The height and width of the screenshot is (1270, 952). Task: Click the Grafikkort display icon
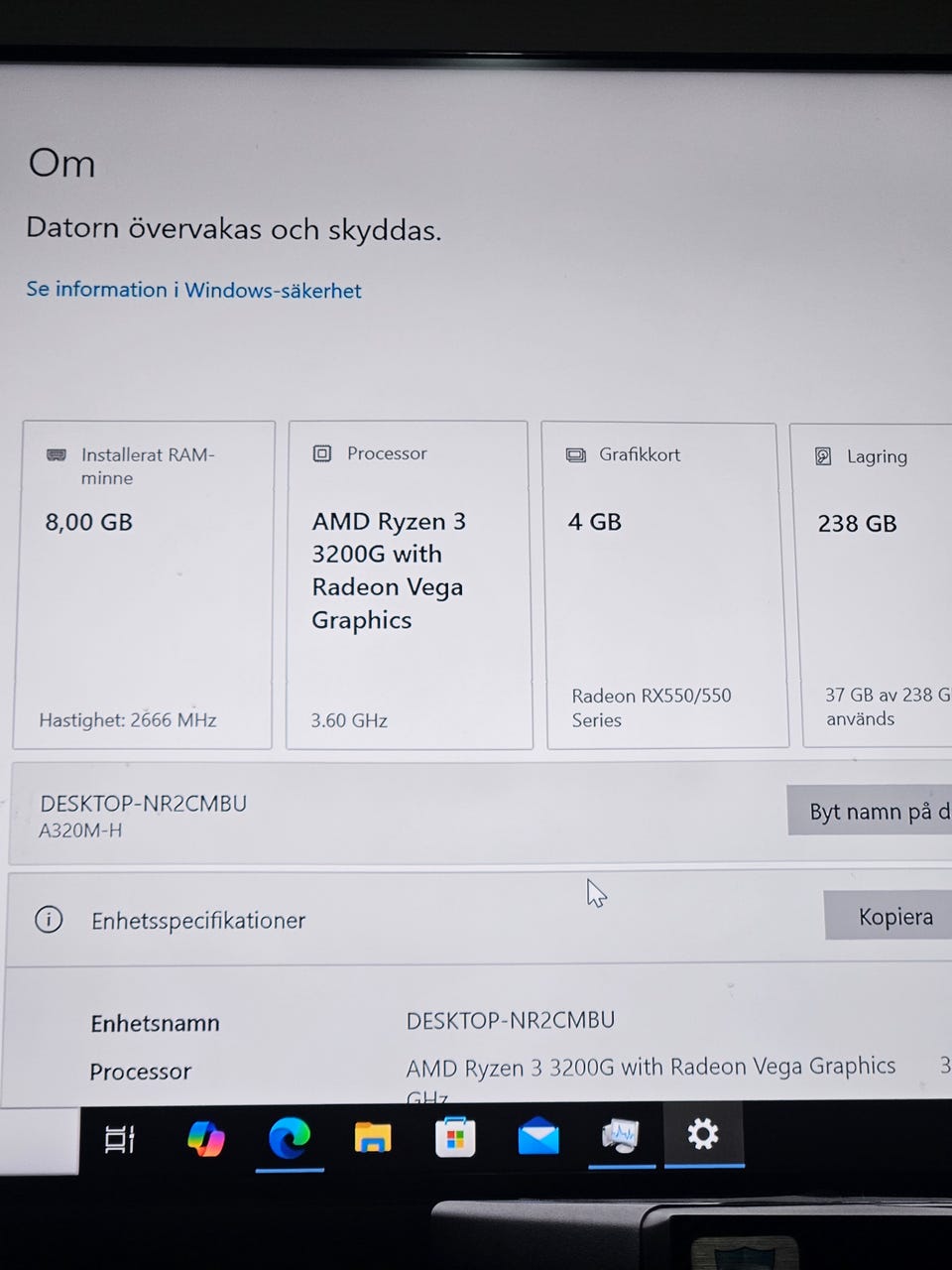pyautogui.click(x=576, y=454)
